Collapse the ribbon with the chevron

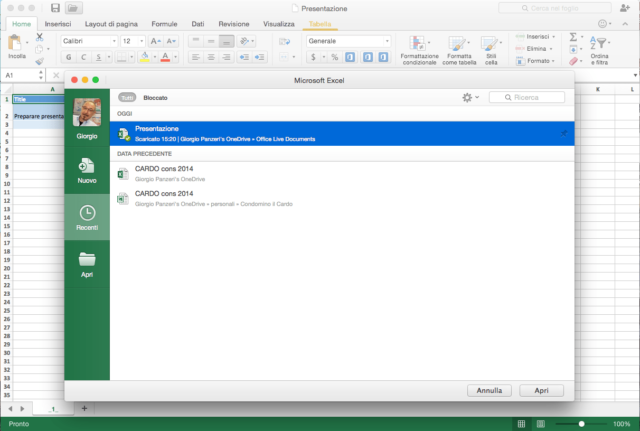pyautogui.click(x=625, y=24)
